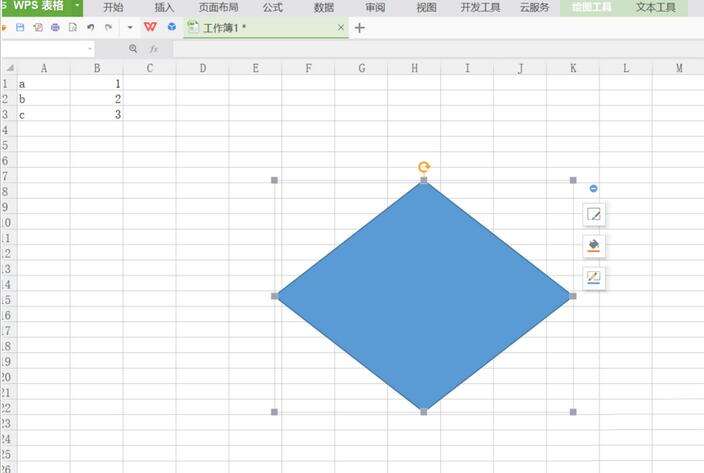The image size is (704, 473).
Task: Click the fx insert function icon
Action: point(154,48)
